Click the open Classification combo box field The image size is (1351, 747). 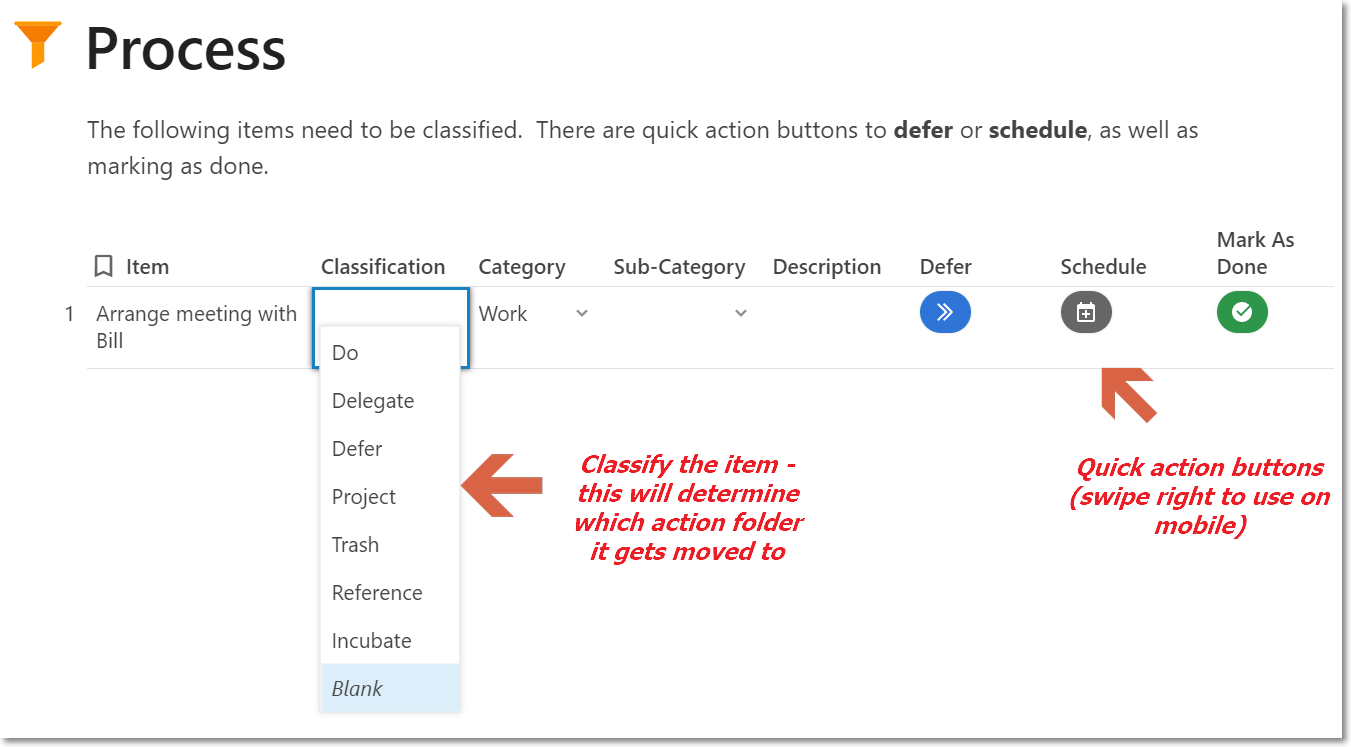390,307
